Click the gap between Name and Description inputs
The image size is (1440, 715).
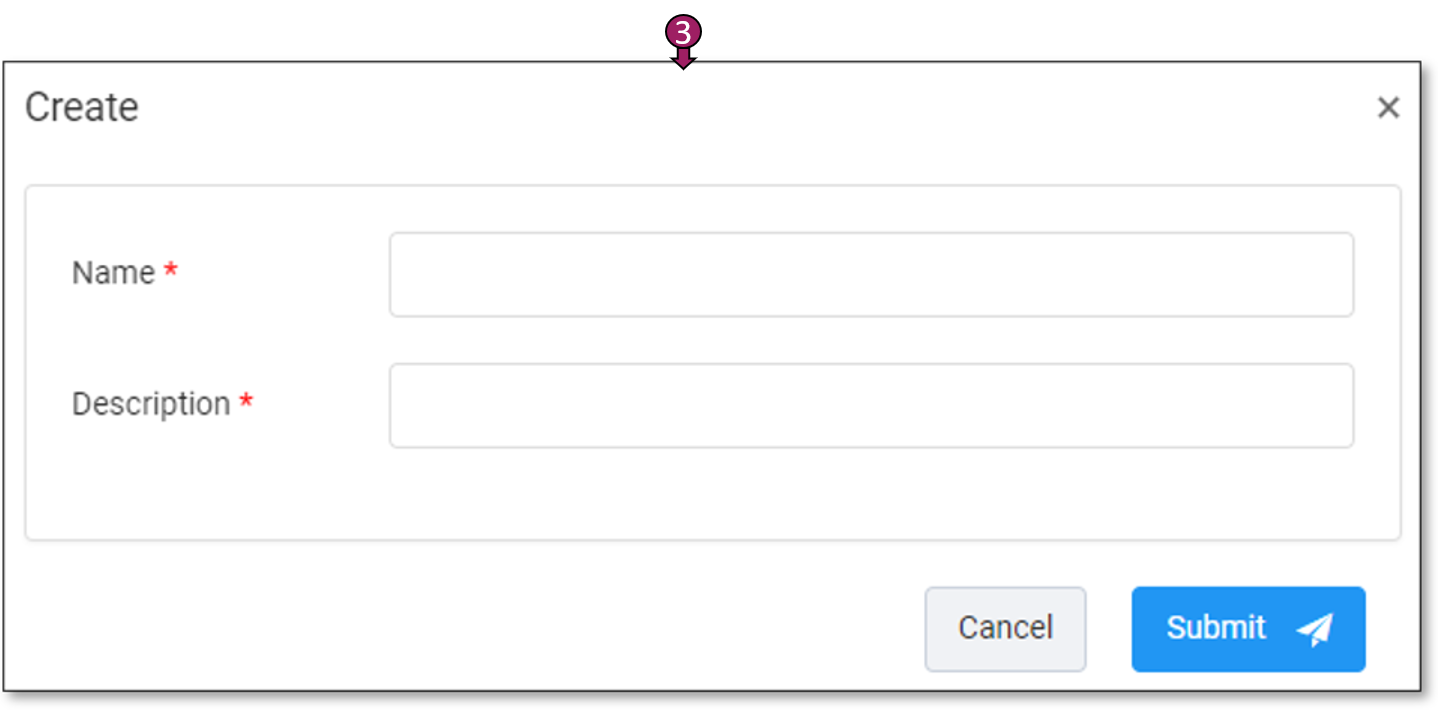(x=870, y=340)
